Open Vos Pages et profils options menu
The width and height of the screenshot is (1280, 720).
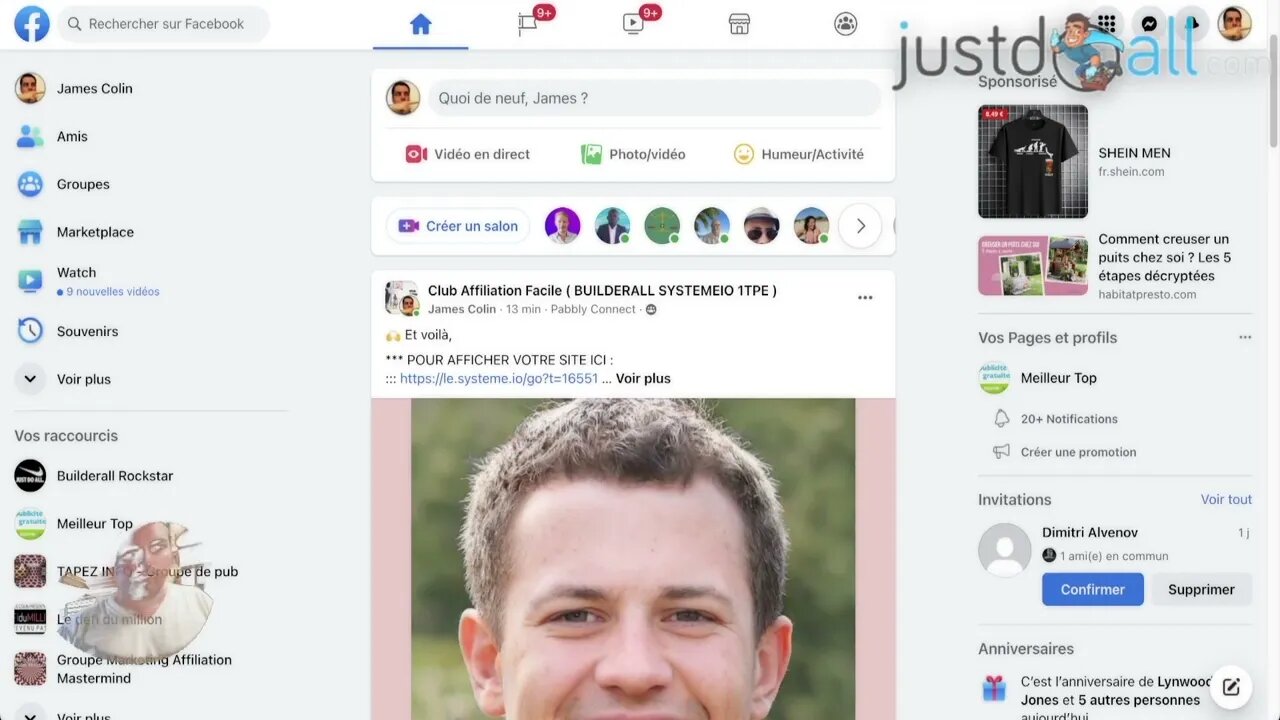[1245, 337]
